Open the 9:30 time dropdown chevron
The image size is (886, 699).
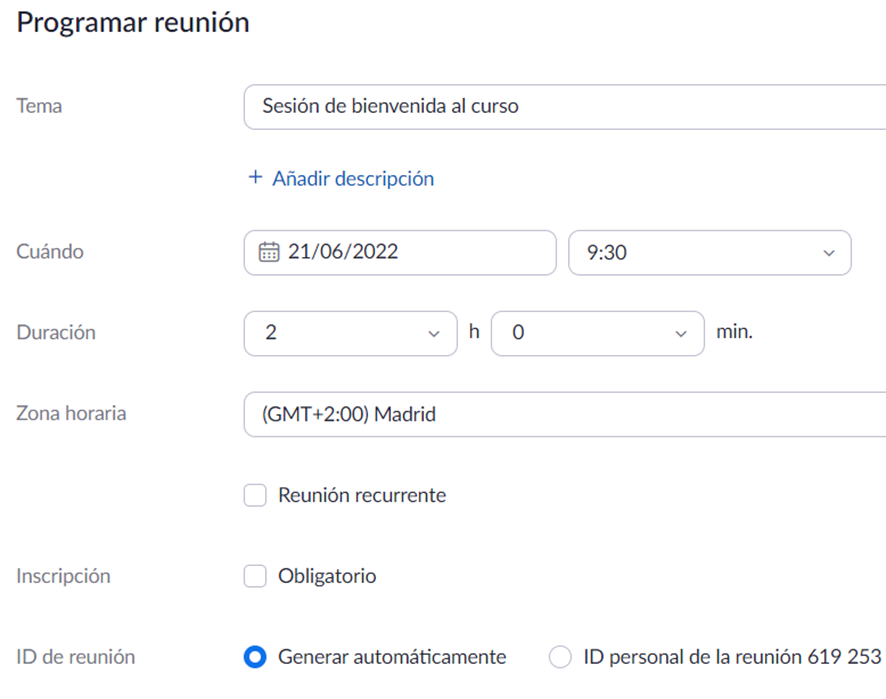click(828, 253)
